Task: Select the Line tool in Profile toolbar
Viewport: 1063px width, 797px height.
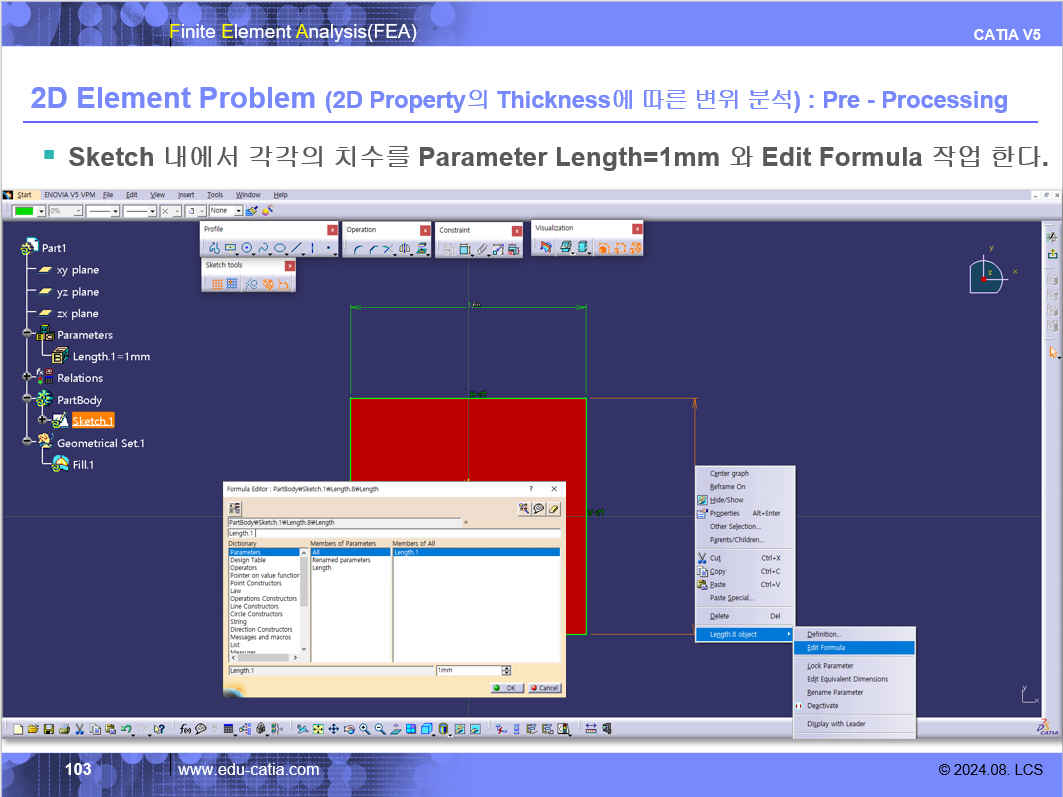Action: tap(296, 248)
